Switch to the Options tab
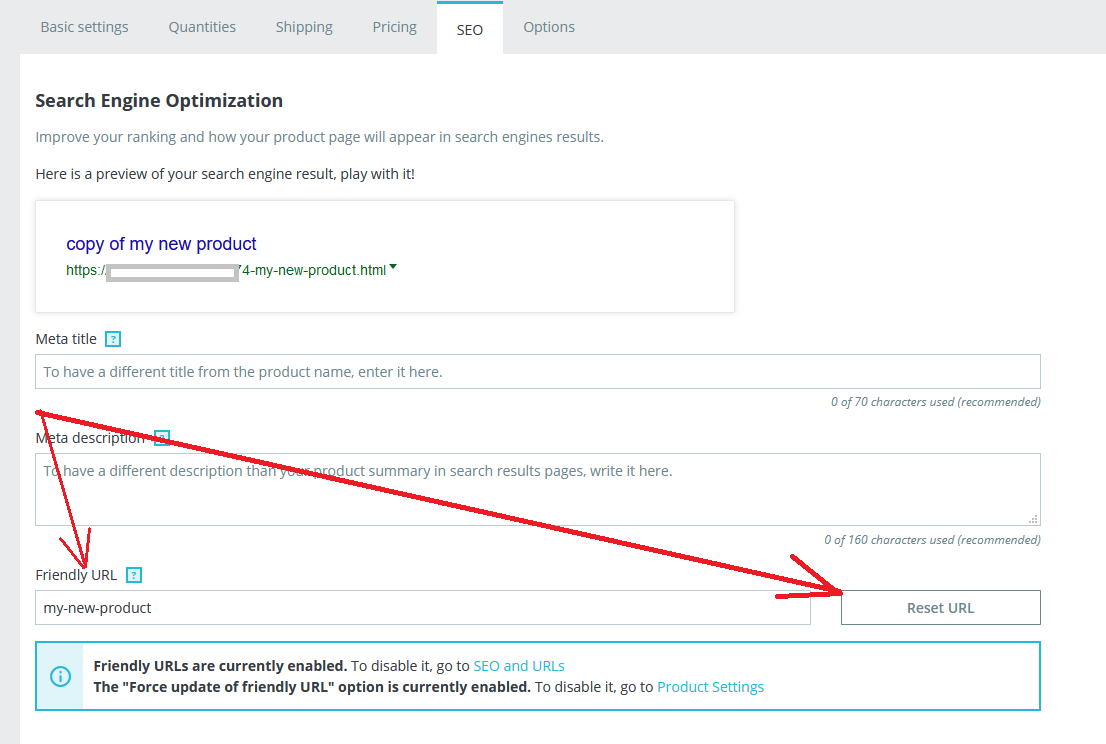This screenshot has height=744, width=1106. pos(549,27)
